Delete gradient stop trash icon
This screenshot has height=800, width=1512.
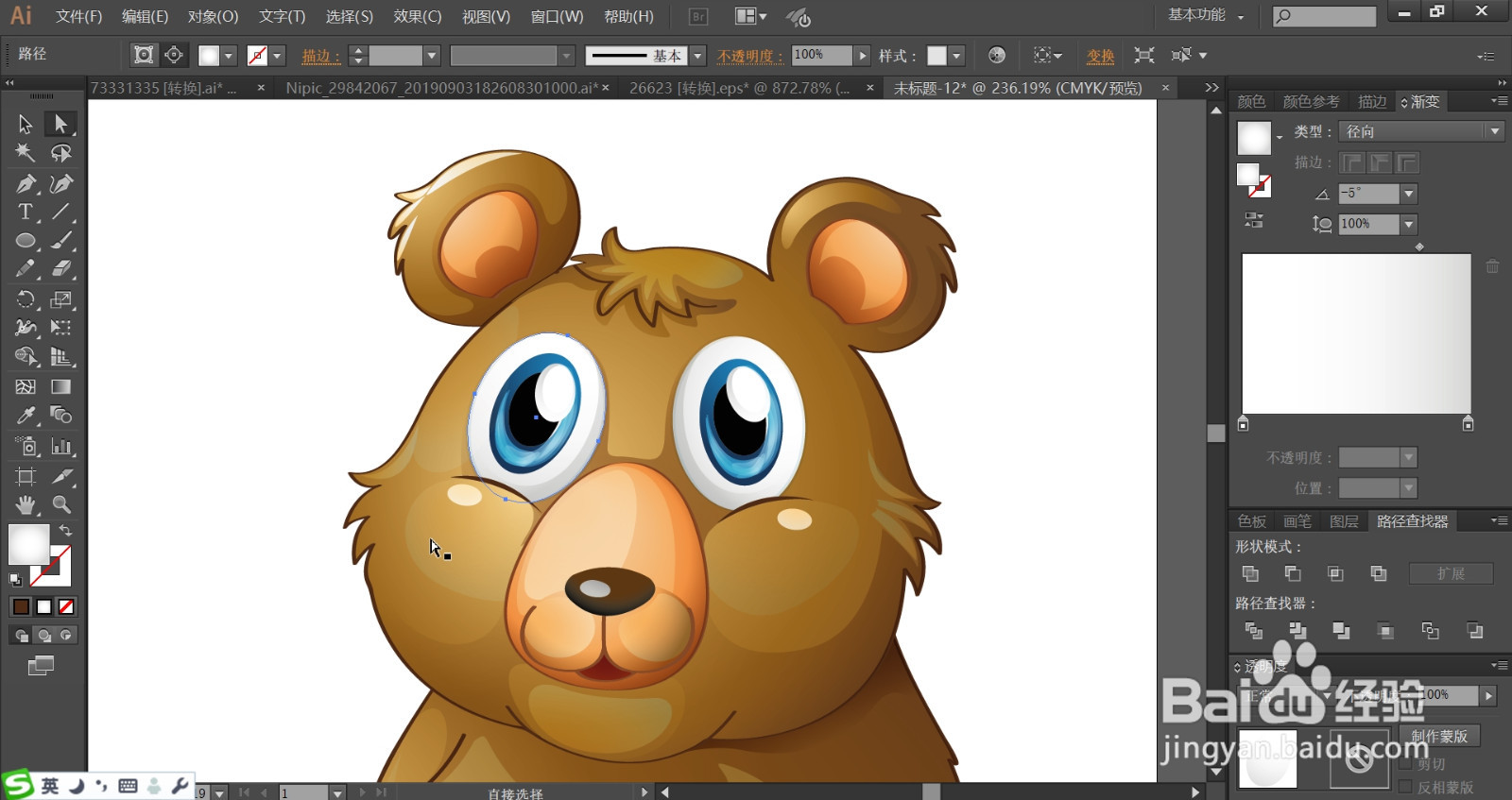point(1492,266)
